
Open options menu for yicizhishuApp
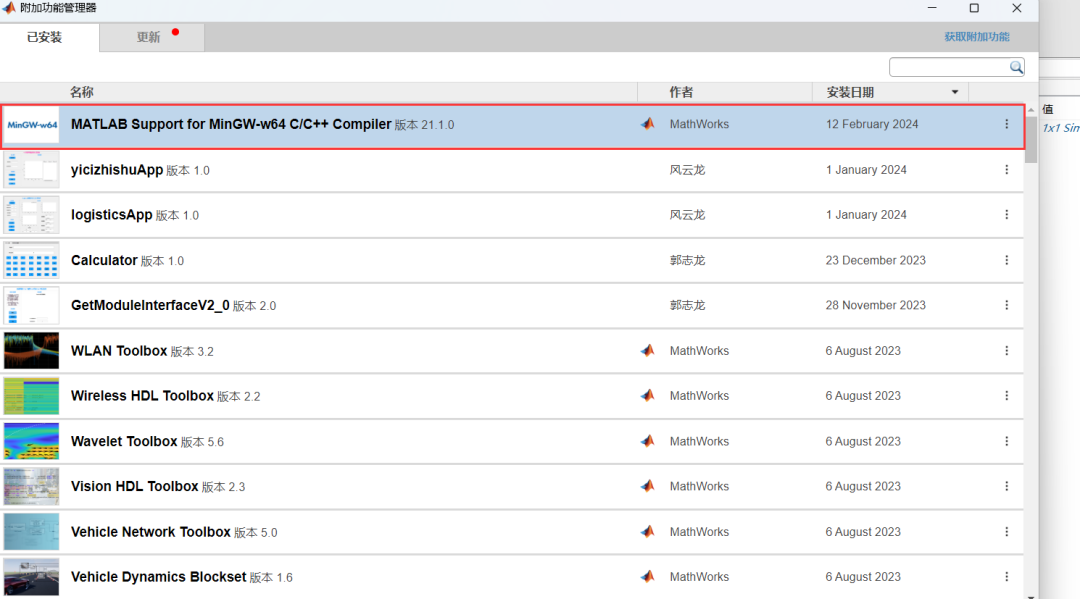[x=1006, y=169]
